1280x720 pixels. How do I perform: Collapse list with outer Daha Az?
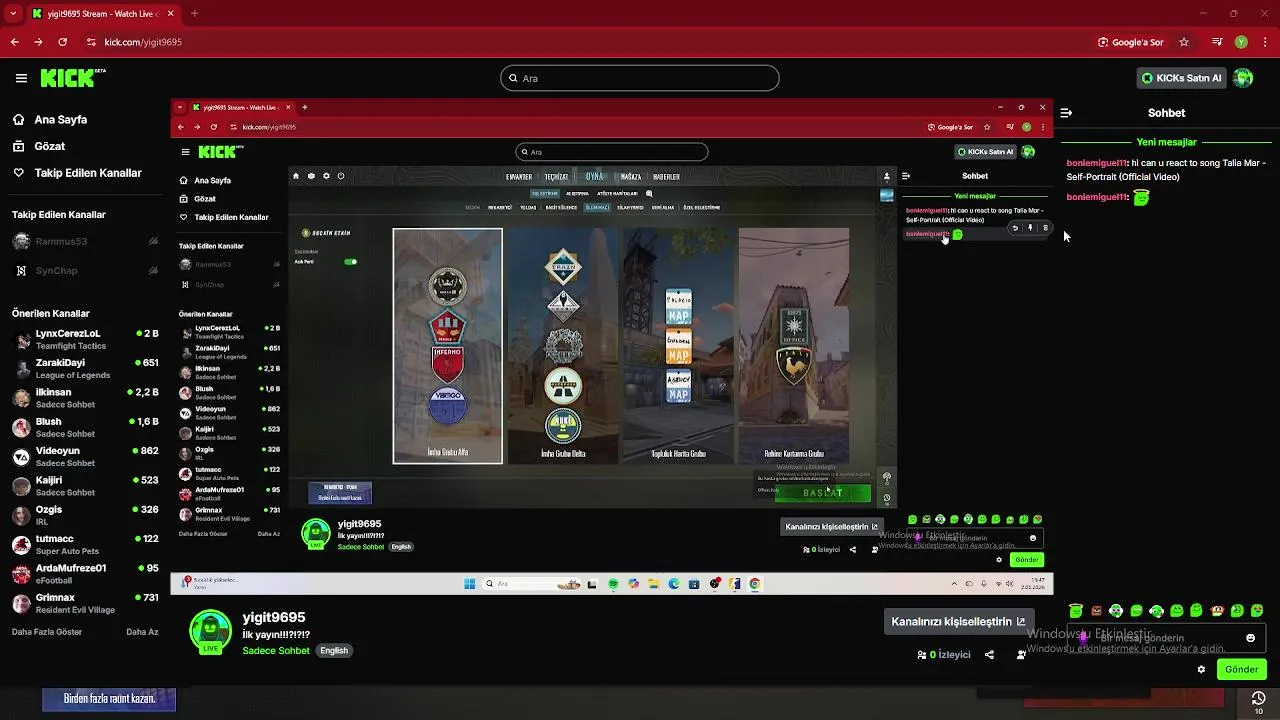click(x=142, y=632)
